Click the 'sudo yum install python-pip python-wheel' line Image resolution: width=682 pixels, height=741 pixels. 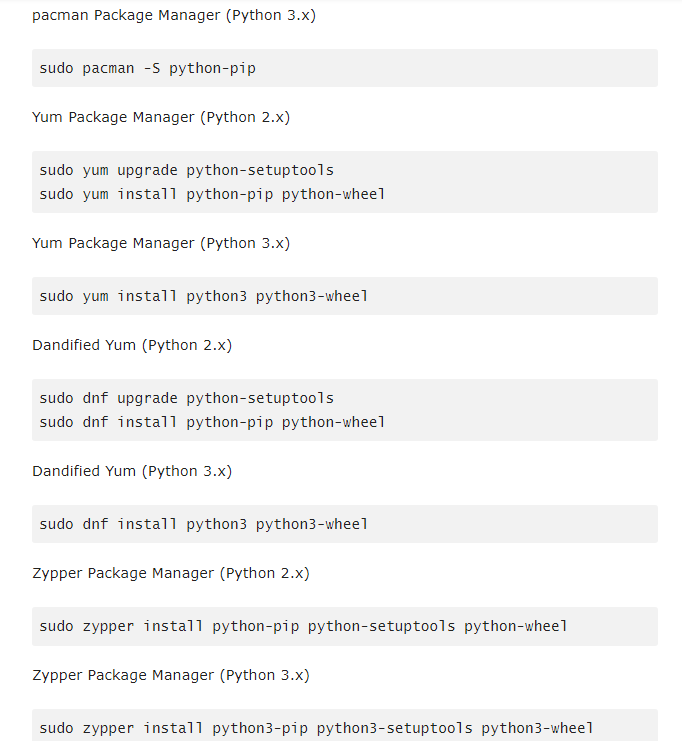click(x=212, y=194)
